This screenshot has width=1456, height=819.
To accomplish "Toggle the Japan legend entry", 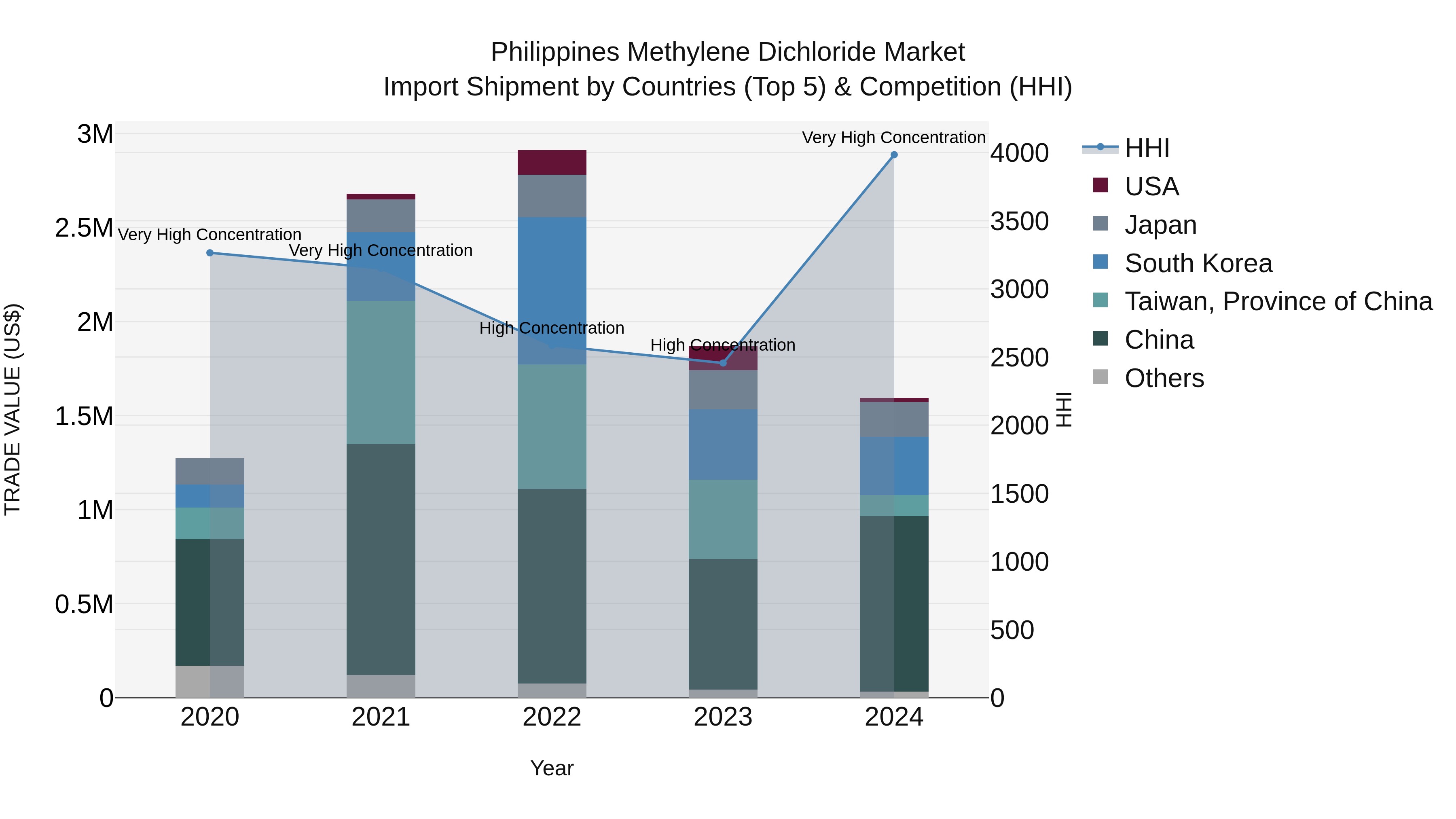I will point(1145,224).
